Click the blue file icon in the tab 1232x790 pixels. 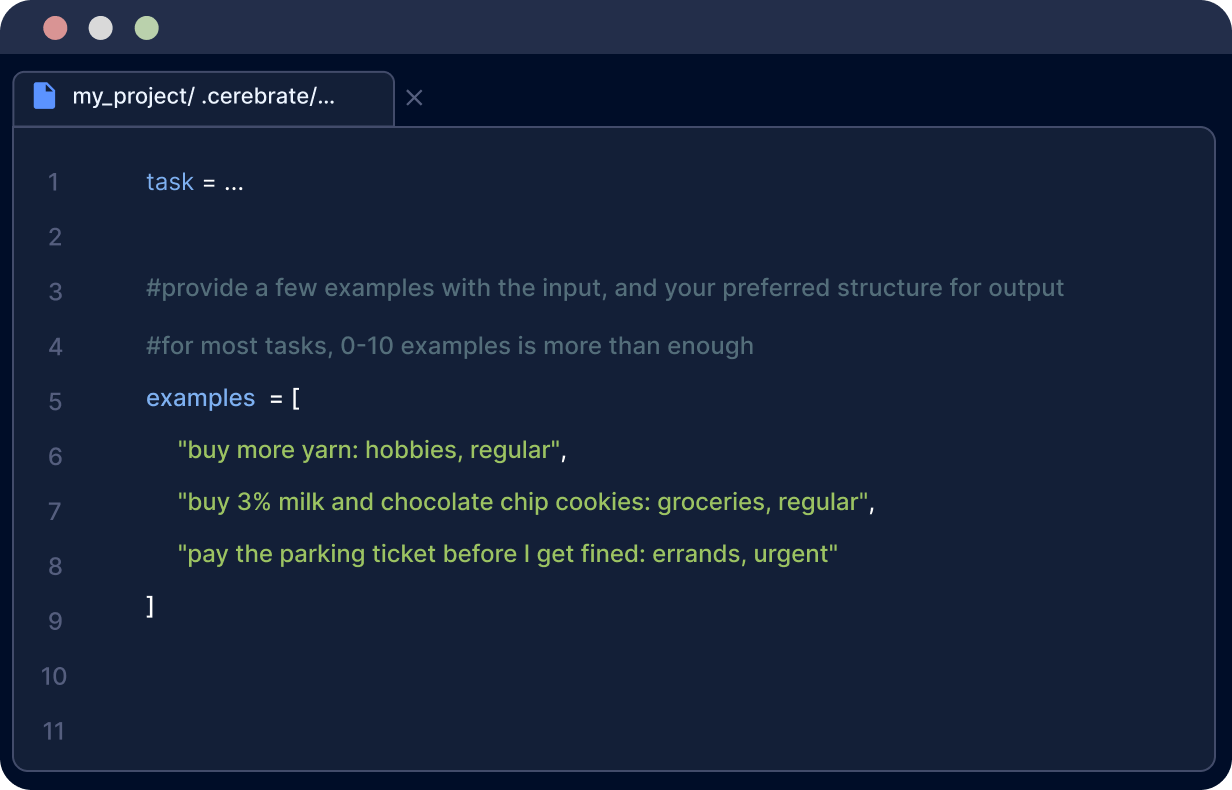[44, 96]
